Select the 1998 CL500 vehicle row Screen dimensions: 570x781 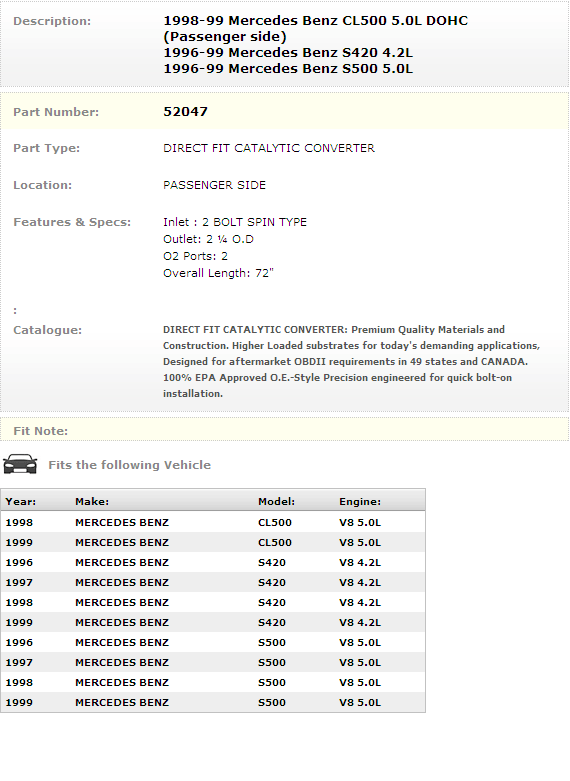pos(213,522)
